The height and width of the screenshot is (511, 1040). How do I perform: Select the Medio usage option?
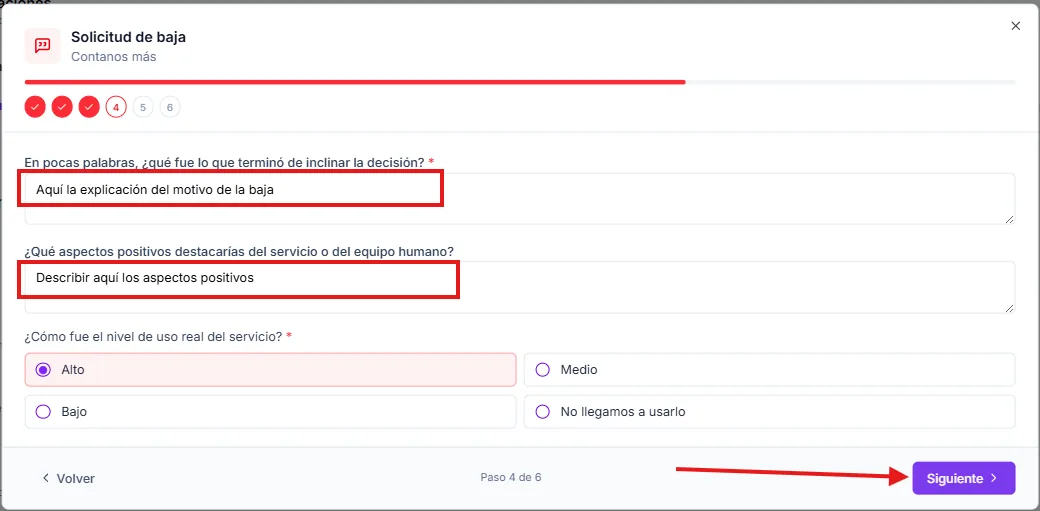tap(769, 370)
